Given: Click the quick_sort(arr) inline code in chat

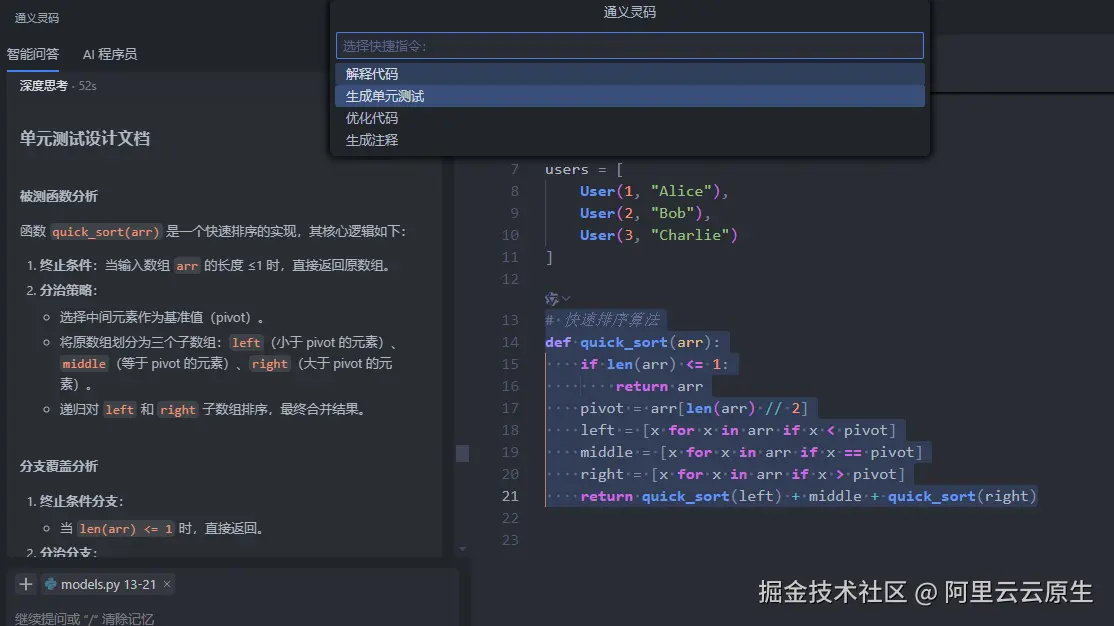Looking at the screenshot, I should (106, 232).
